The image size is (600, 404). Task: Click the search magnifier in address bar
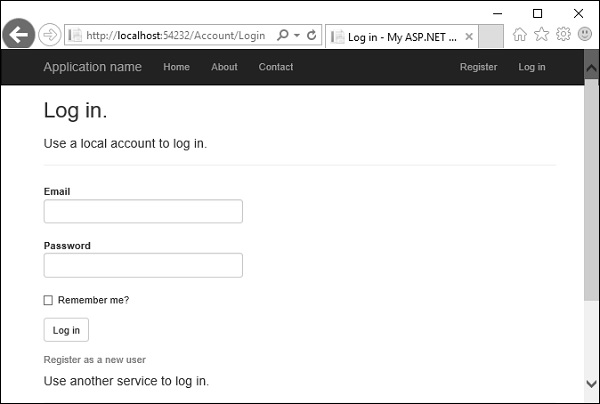pos(283,35)
